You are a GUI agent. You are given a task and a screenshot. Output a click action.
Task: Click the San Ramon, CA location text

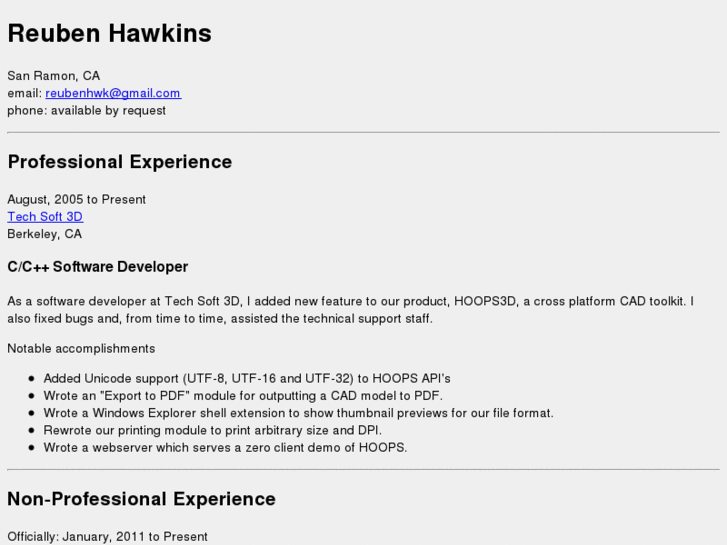54,76
